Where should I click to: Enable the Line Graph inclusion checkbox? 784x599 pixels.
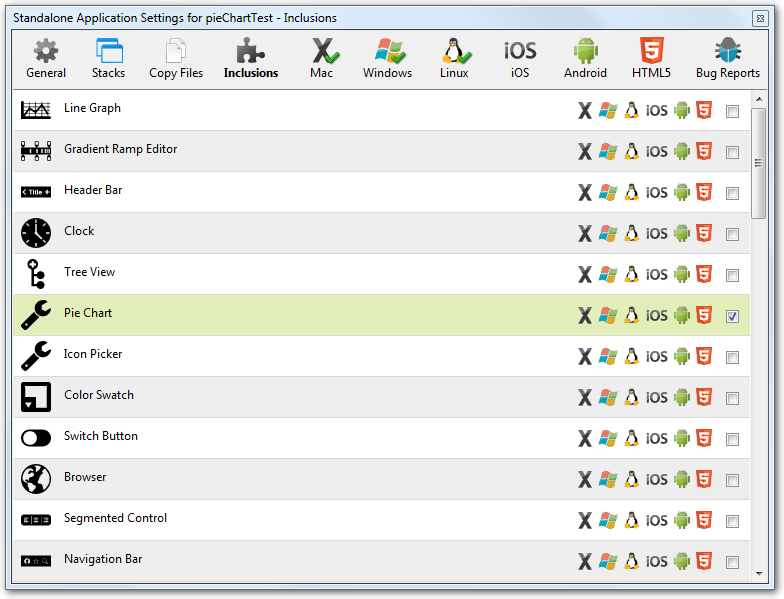click(x=733, y=111)
